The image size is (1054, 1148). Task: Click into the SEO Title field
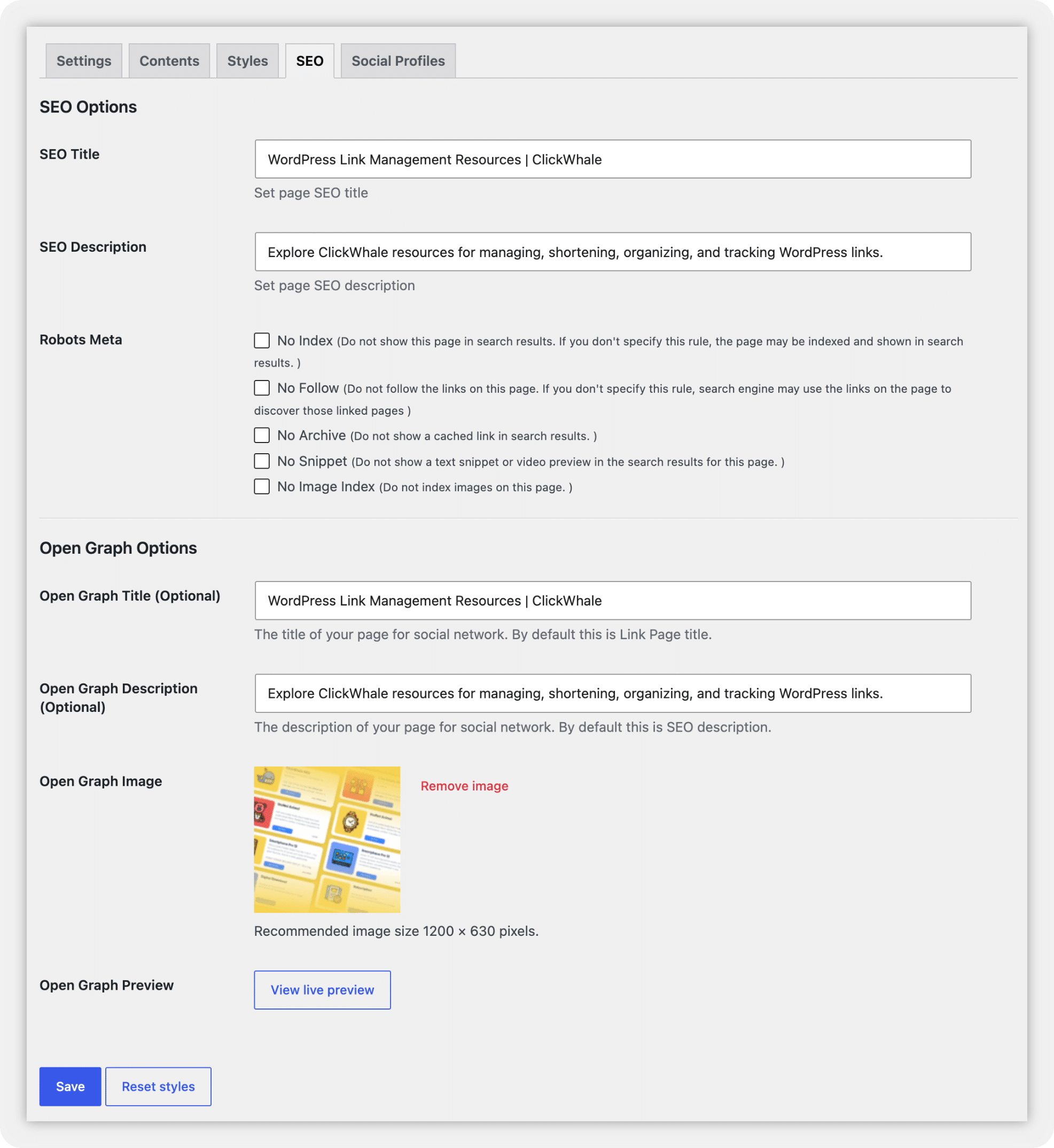pyautogui.click(x=613, y=159)
